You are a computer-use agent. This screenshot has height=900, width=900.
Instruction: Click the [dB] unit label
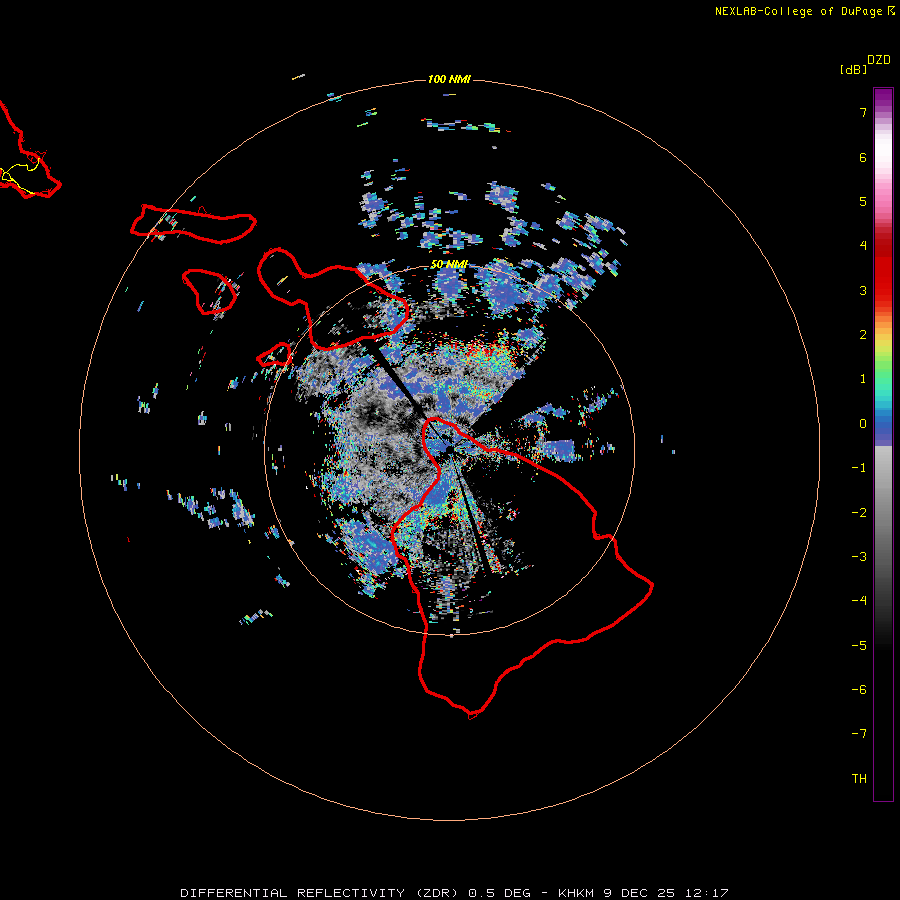pyautogui.click(x=853, y=69)
